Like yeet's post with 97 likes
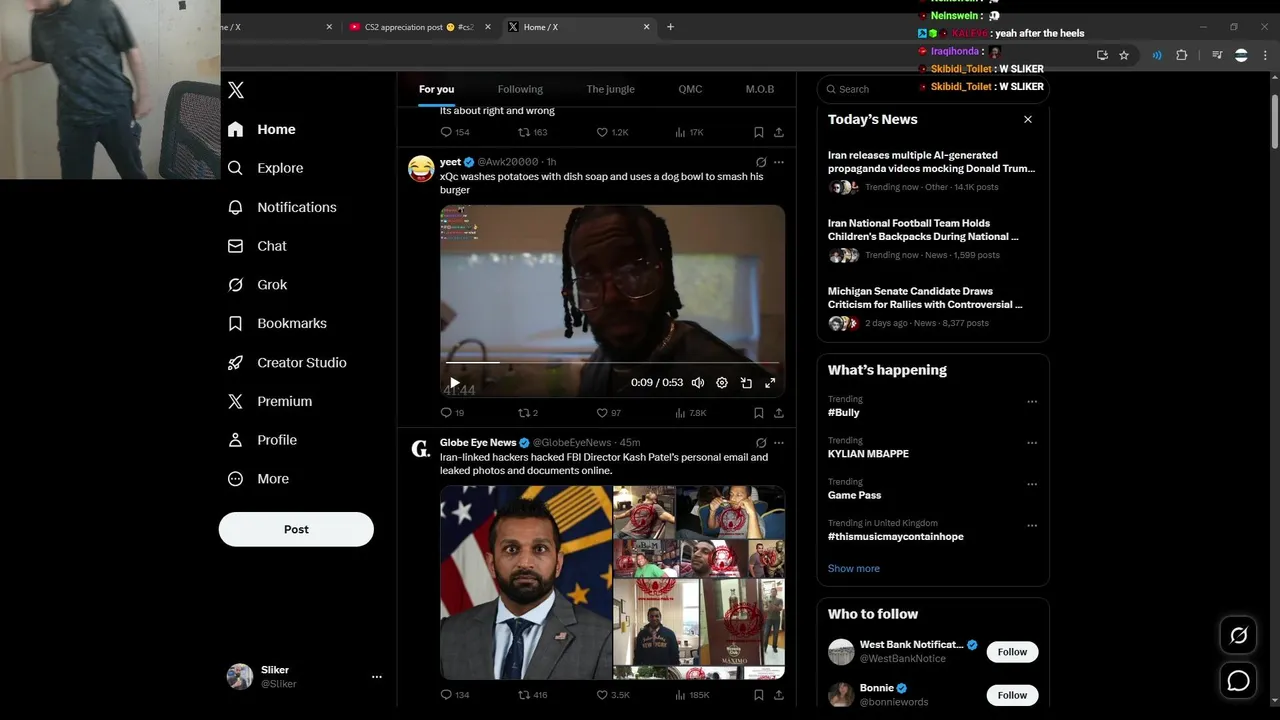Image resolution: width=1280 pixels, height=720 pixels. coord(608,412)
